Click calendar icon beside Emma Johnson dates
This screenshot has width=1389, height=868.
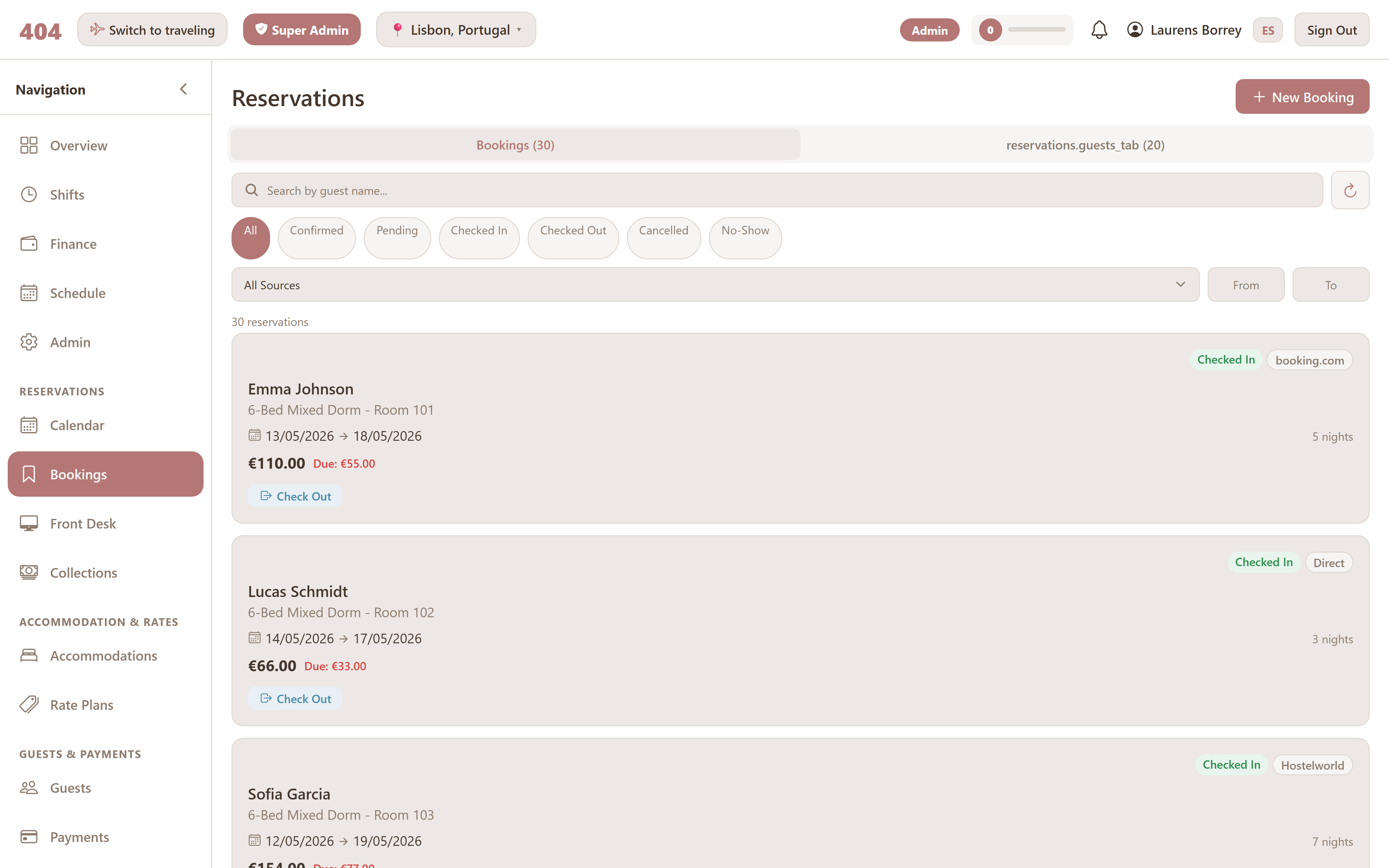[x=254, y=435]
